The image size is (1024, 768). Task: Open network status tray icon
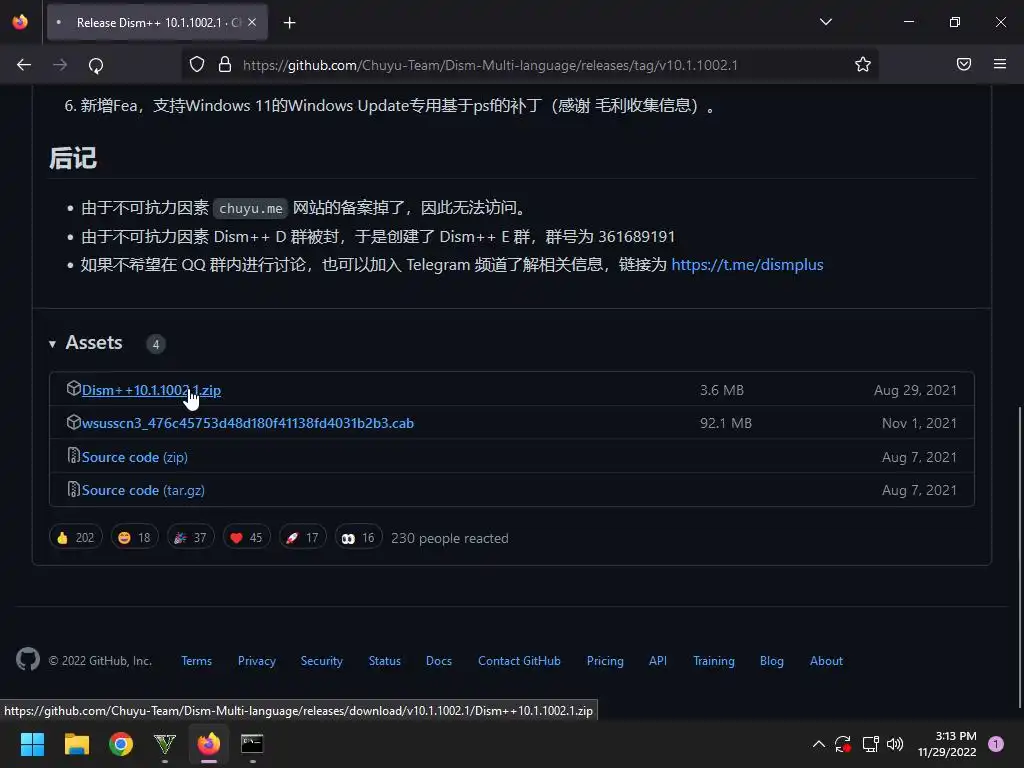[870, 744]
